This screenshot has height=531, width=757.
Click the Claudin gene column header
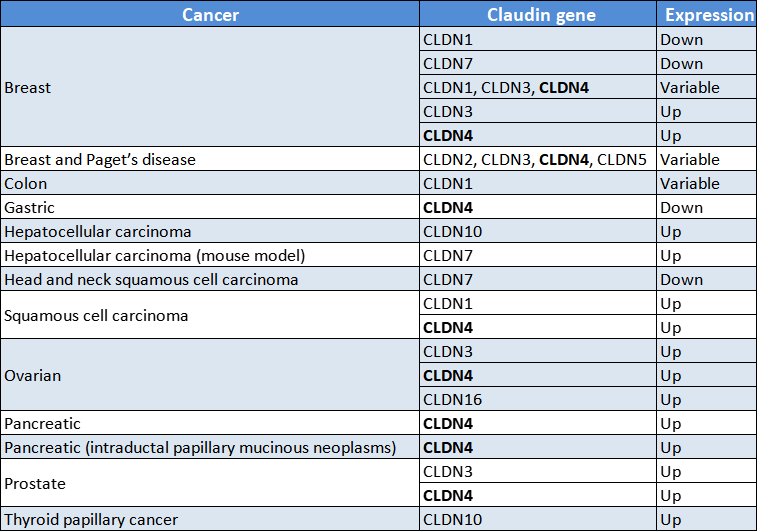coord(541,15)
